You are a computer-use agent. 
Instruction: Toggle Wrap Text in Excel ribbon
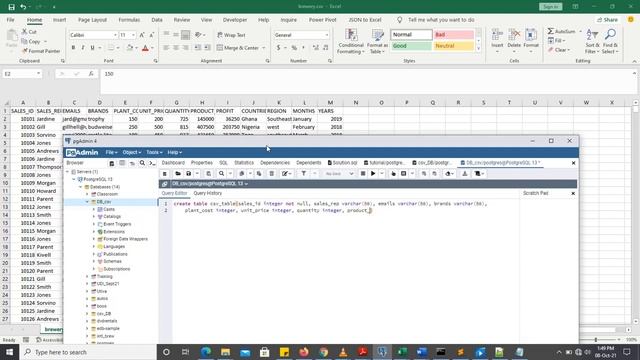231,35
